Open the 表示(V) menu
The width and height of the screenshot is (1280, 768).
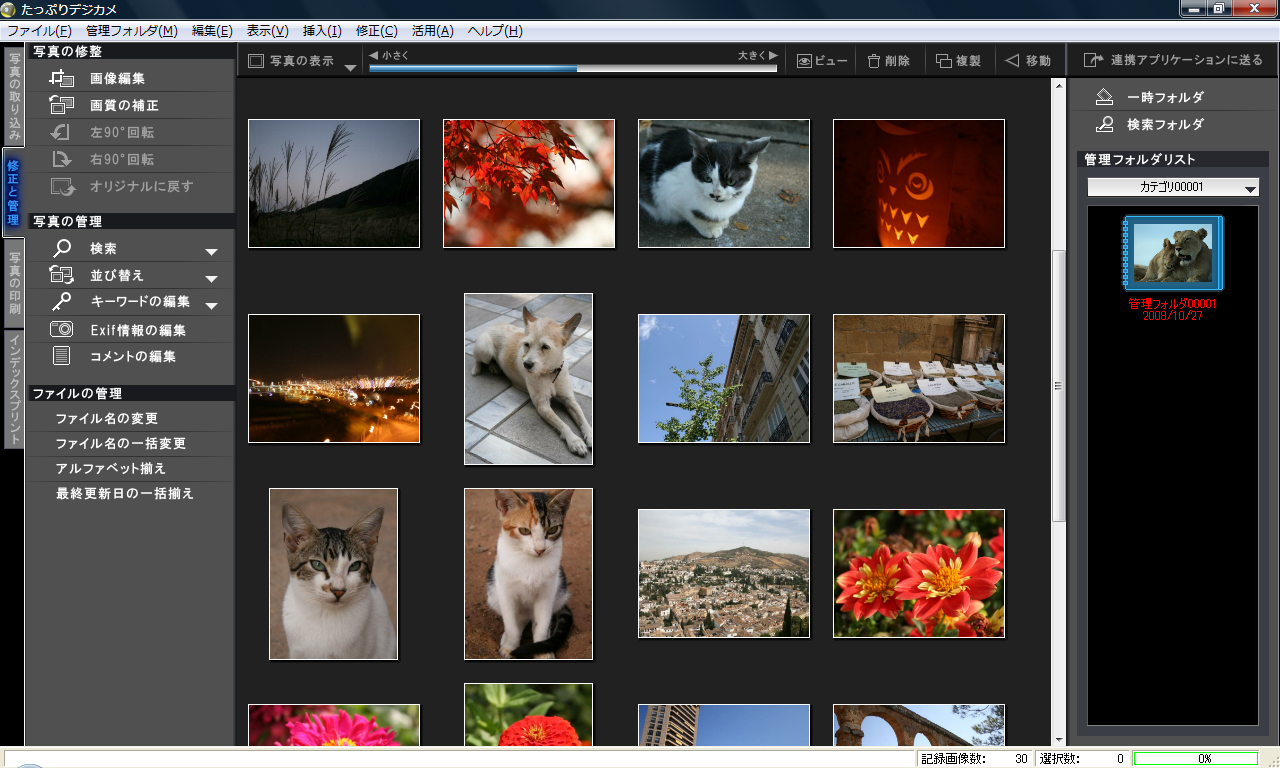(x=267, y=31)
